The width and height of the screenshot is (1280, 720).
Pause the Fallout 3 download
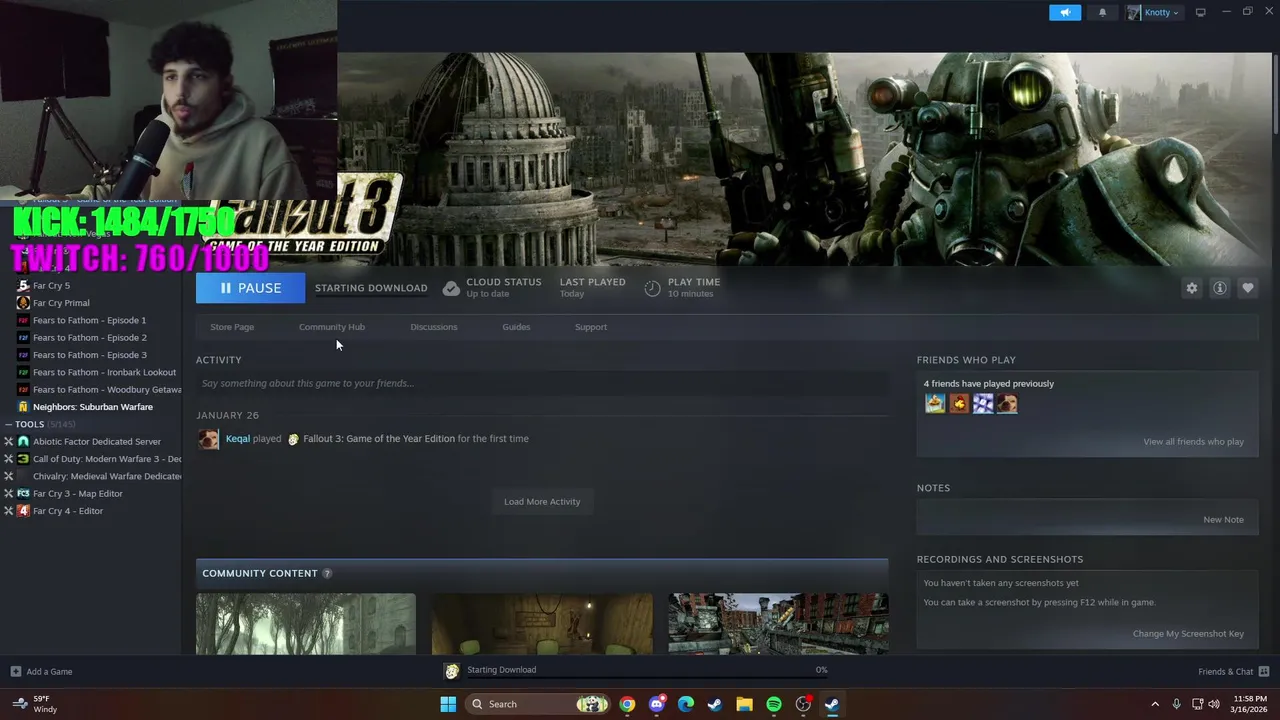tap(252, 288)
